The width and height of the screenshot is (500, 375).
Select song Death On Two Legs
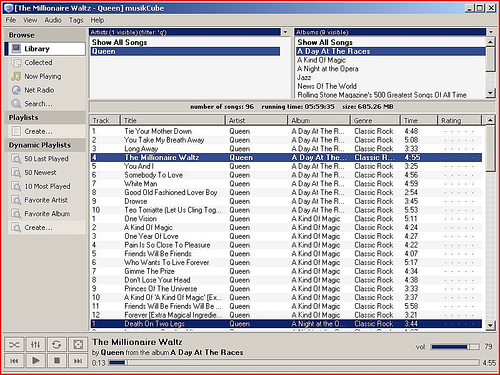pyautogui.click(x=286, y=324)
